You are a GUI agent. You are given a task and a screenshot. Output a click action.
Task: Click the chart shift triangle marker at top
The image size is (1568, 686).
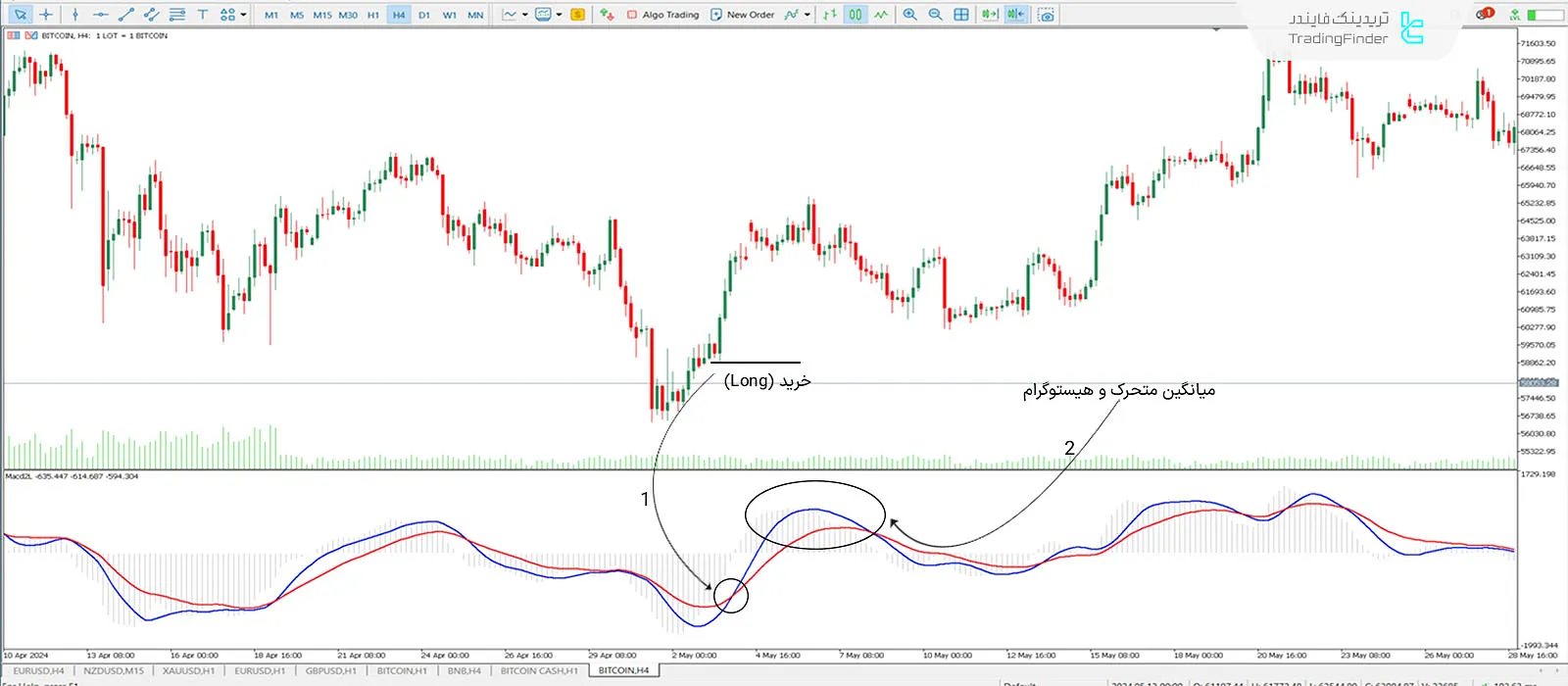point(1216,29)
